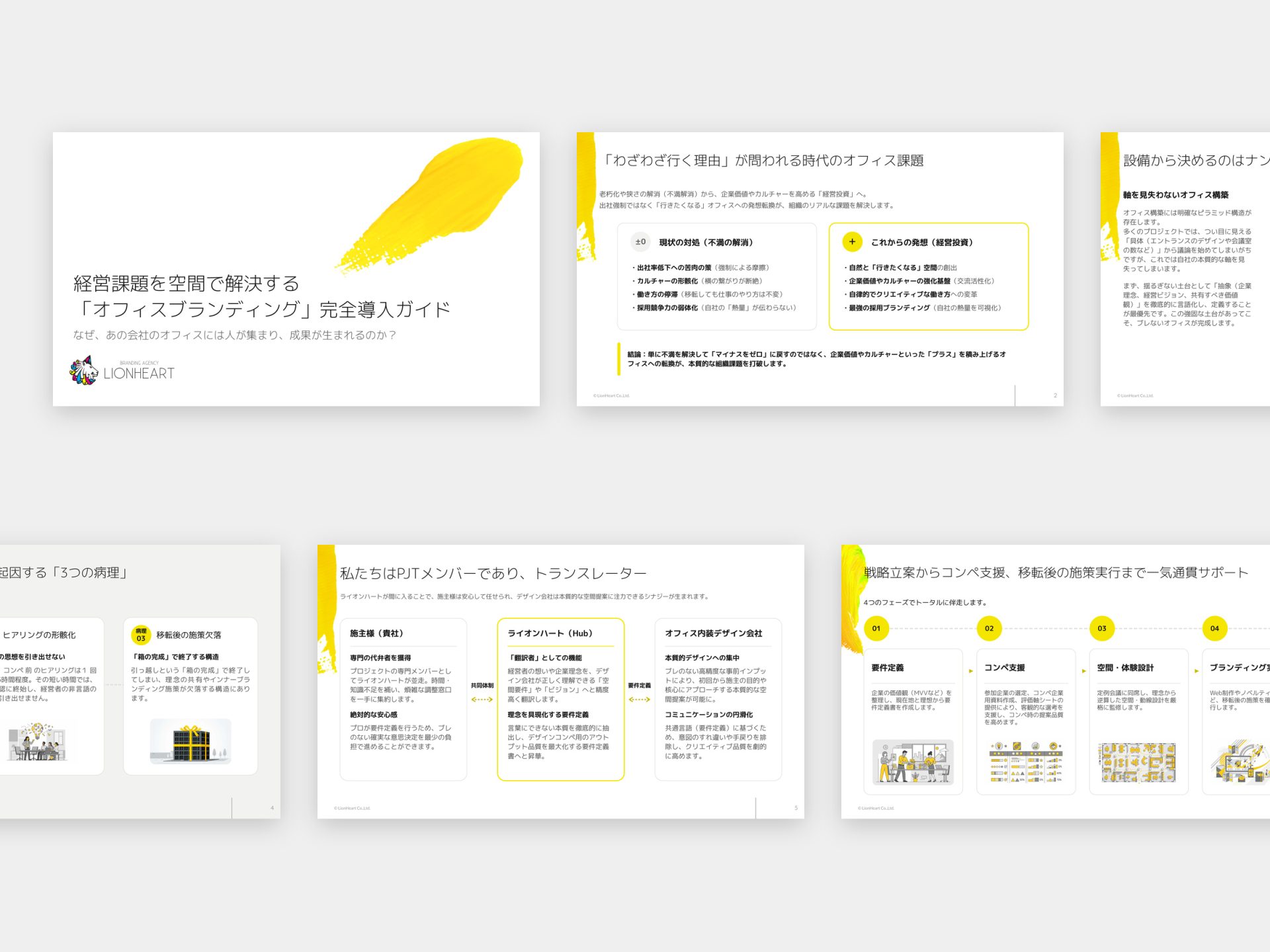Click the yellow plus icon beside これからの発想

pos(852,242)
